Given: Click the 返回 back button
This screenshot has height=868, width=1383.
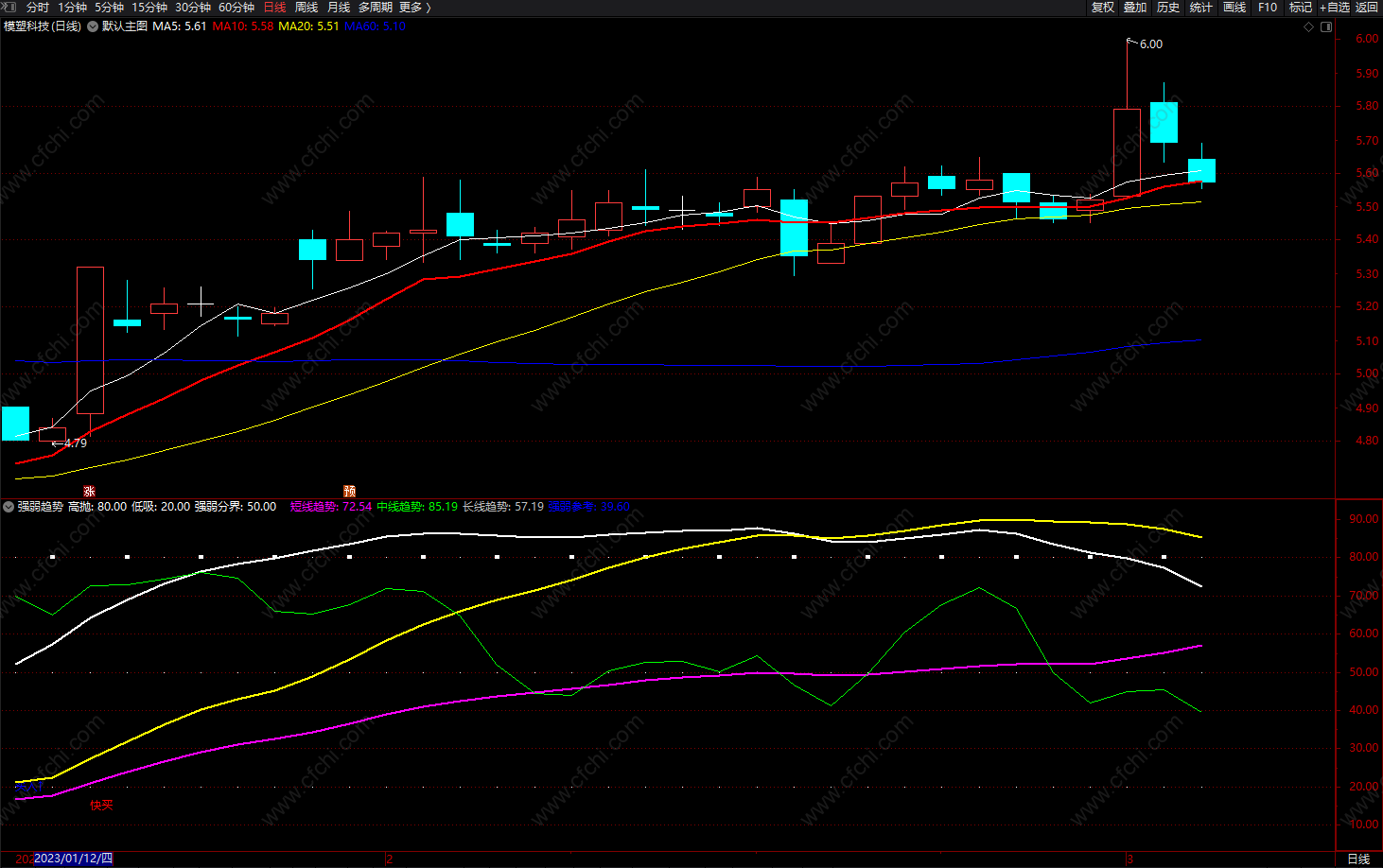Looking at the screenshot, I should click(1367, 8).
